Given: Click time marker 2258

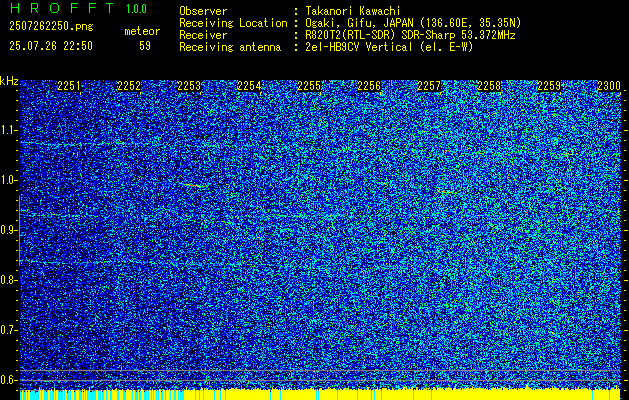Looking at the screenshot, I should pyautogui.click(x=489, y=86).
